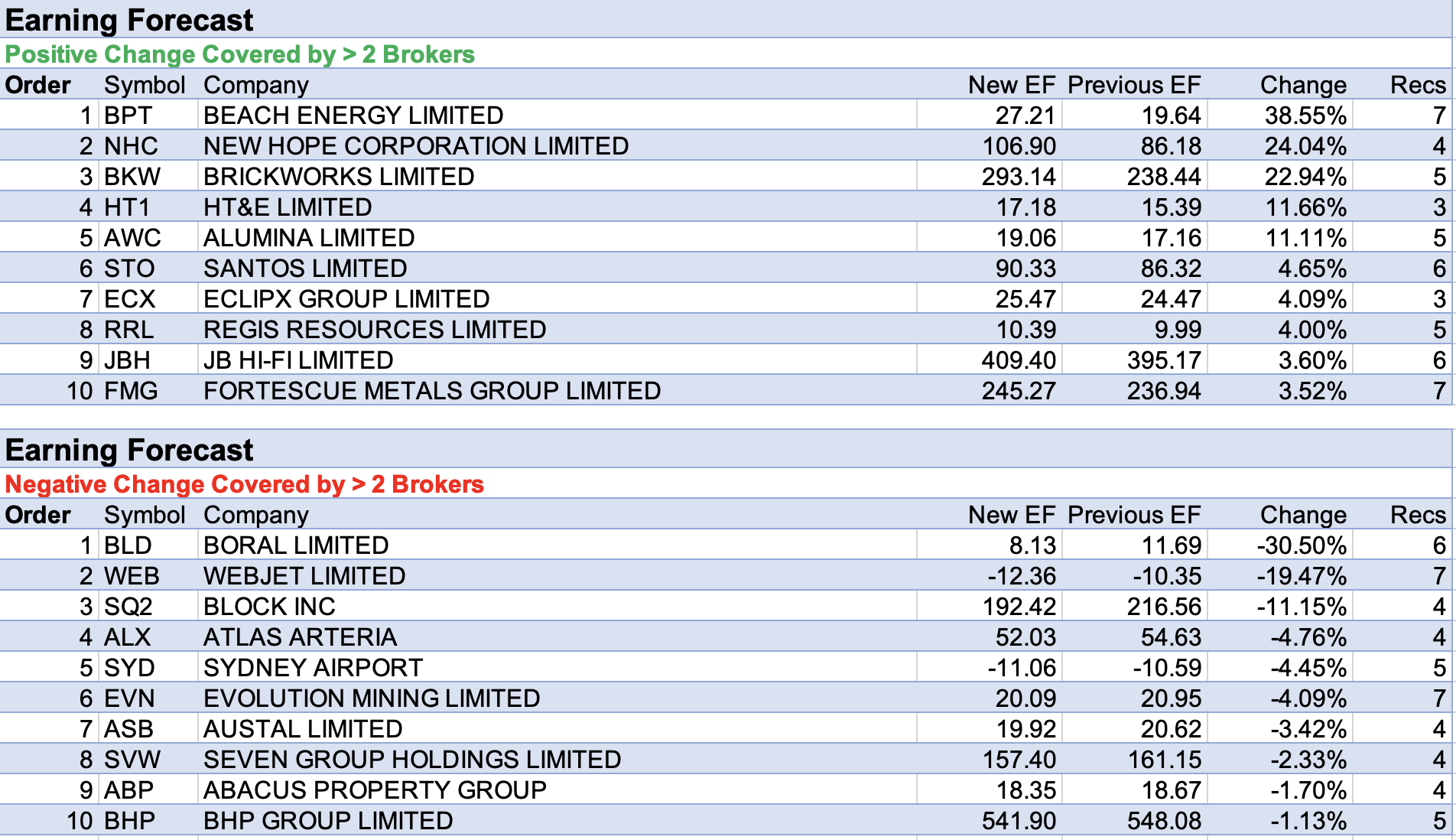Select the NEW HOPE CORPORATION LIMITED cell
Screen dimensions: 1456x840
pos(415,146)
